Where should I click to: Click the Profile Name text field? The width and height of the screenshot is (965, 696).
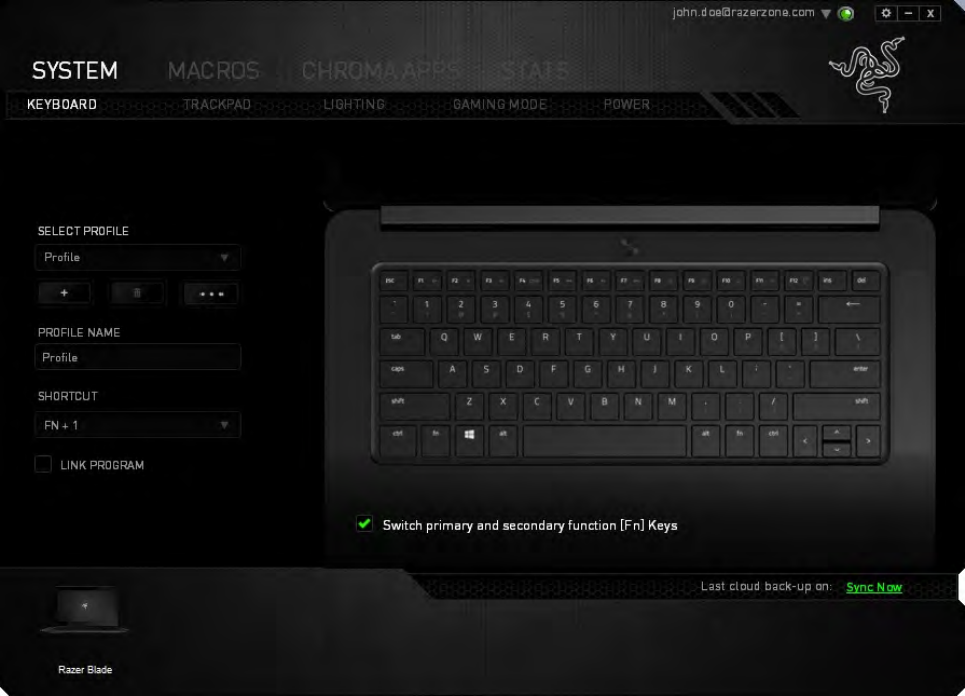pos(137,358)
